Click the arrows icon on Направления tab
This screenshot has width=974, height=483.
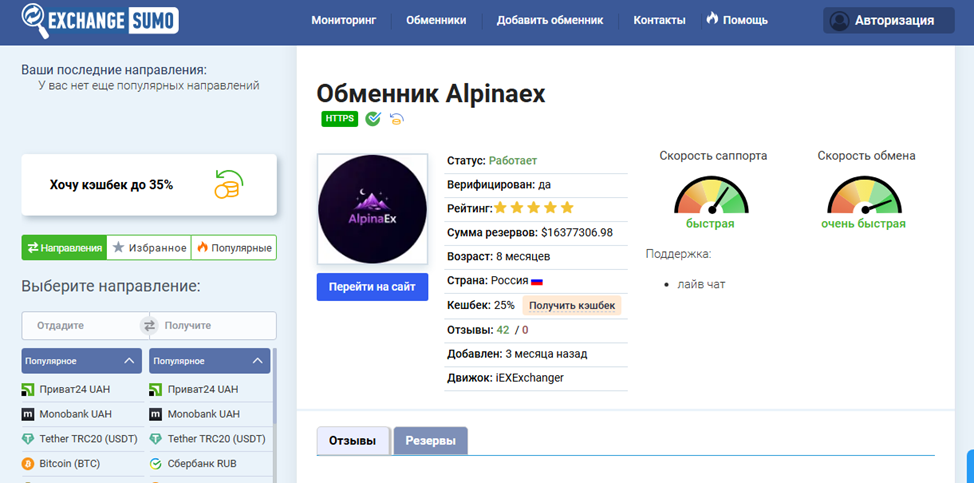(32, 248)
